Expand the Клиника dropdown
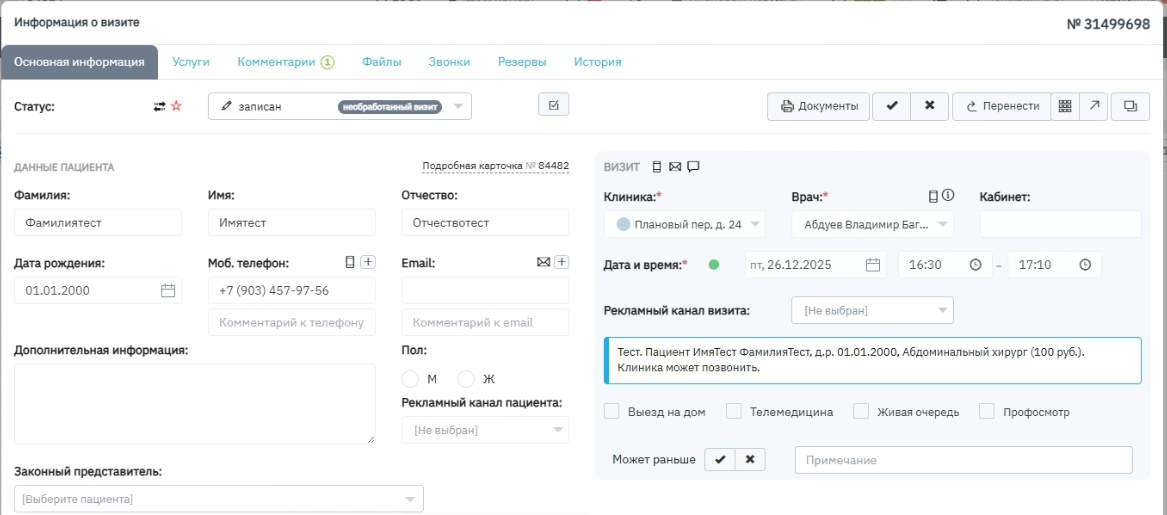This screenshot has width=1167, height=515. [x=685, y=225]
